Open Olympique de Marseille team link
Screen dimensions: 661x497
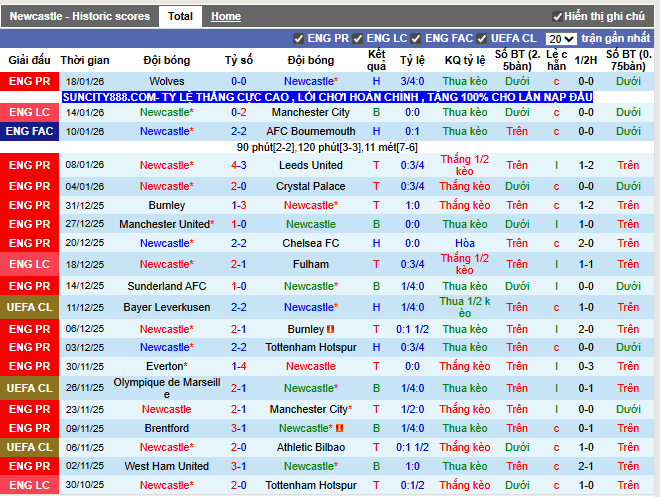click(167, 388)
